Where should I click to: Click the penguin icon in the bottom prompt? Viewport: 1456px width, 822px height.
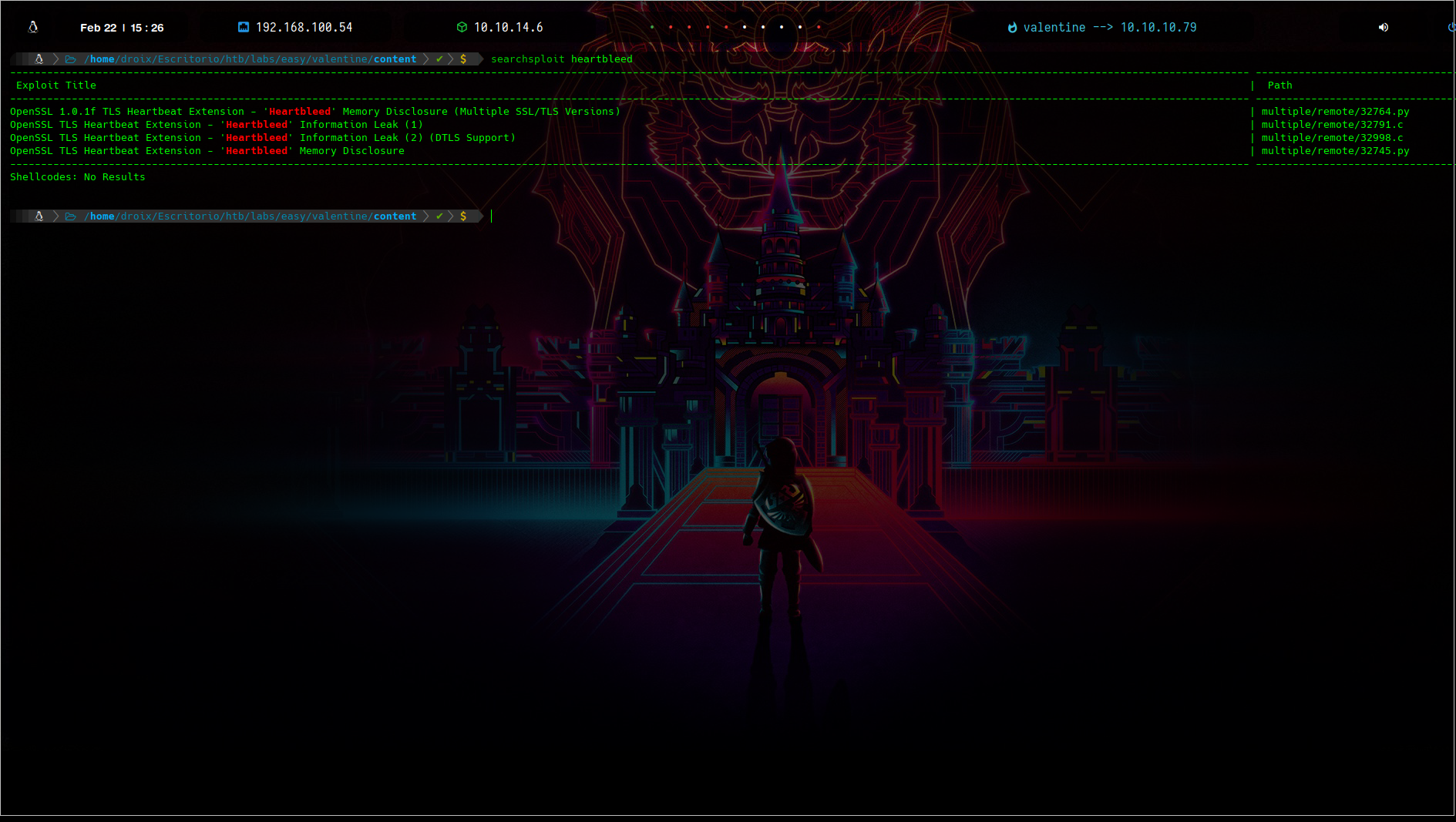point(39,216)
